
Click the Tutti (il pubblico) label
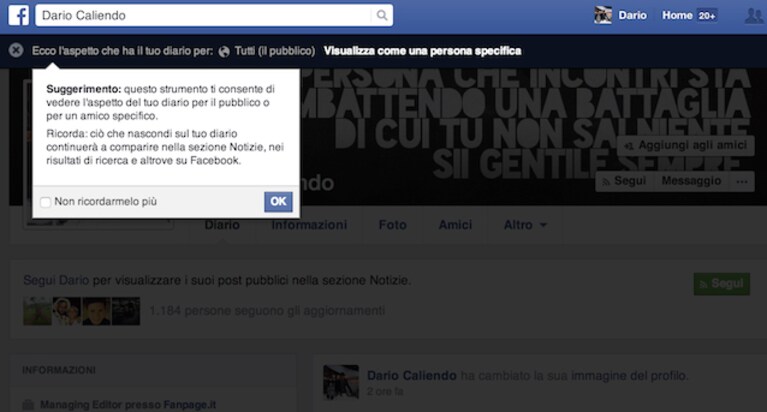[x=274, y=51]
